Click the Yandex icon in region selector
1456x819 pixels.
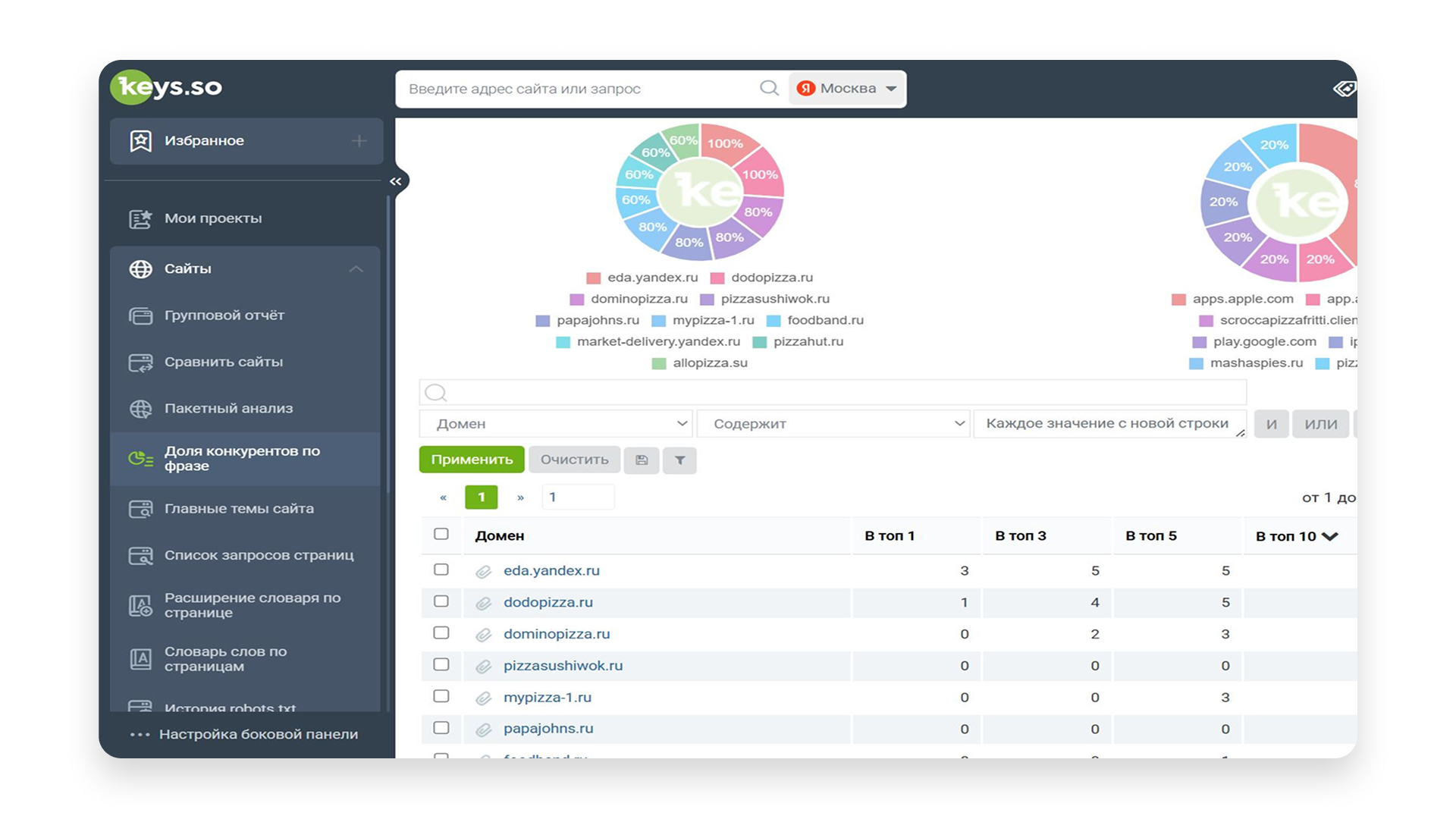(806, 88)
